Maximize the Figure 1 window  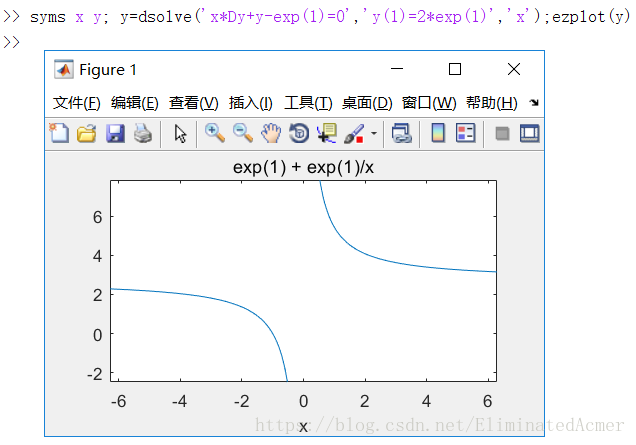click(455, 69)
